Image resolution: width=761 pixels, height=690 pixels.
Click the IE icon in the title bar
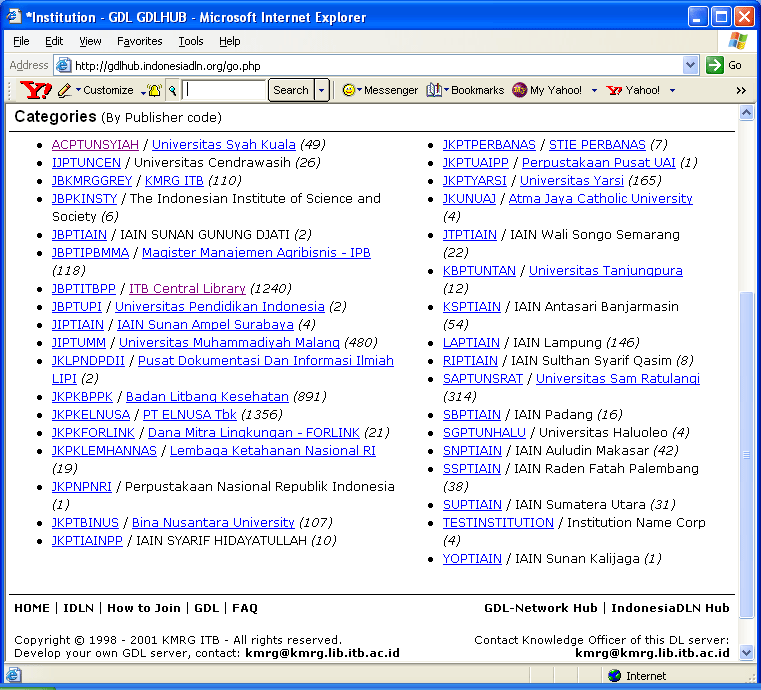coord(14,16)
